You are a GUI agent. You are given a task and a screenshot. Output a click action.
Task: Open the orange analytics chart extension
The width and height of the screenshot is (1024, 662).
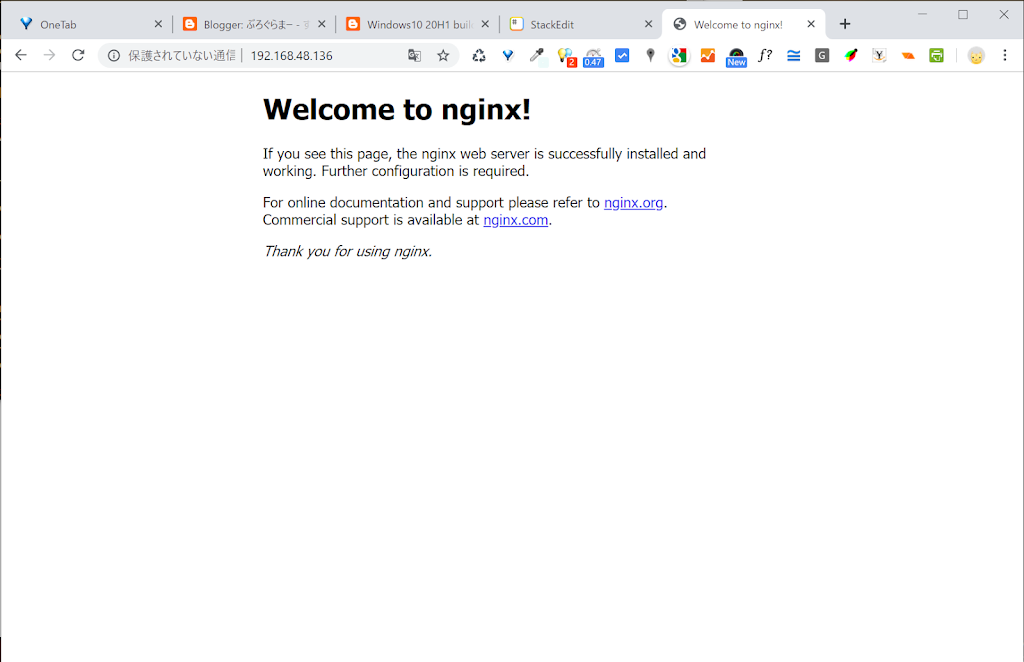pos(708,55)
